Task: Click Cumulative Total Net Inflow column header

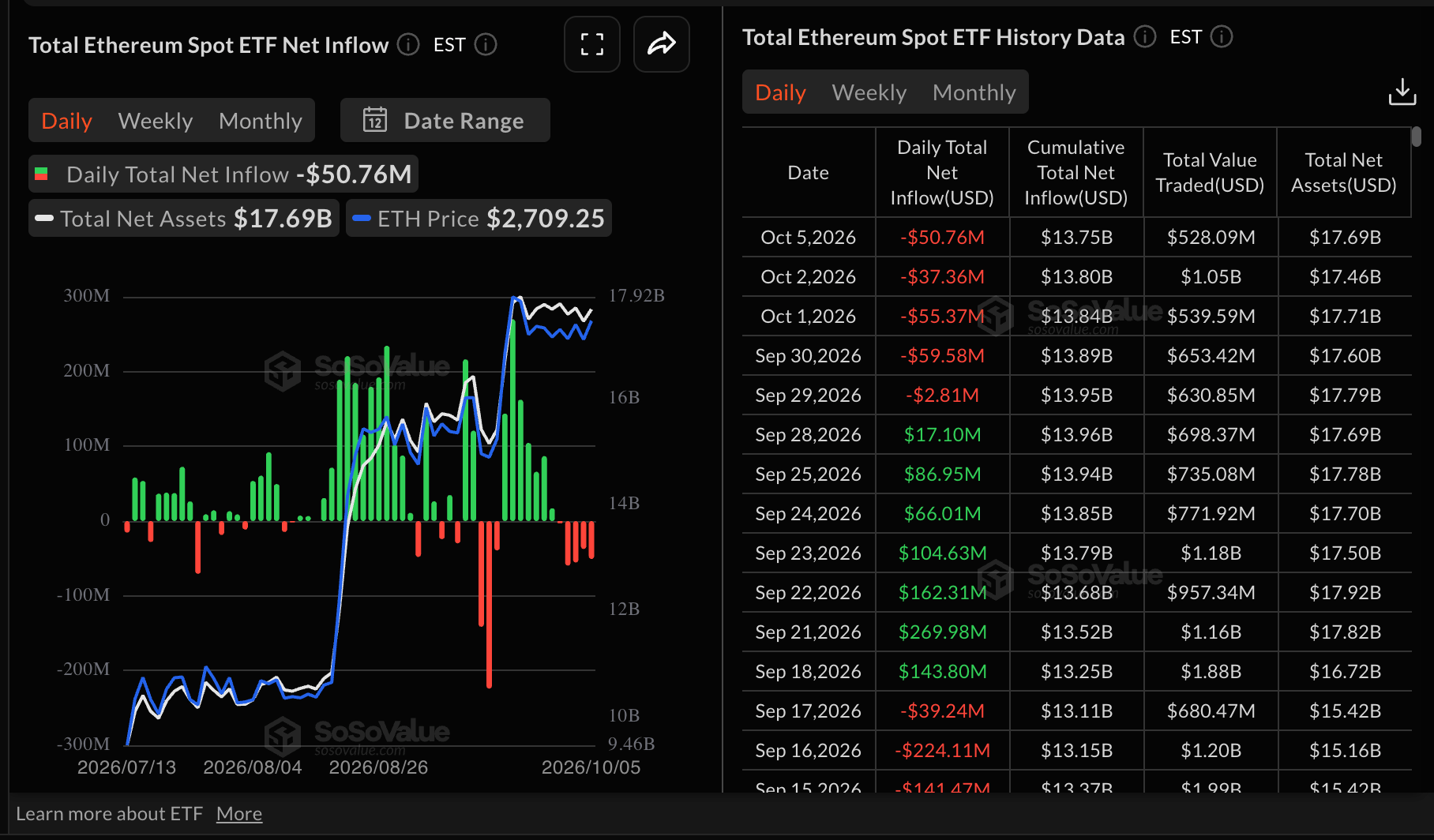Action: pyautogui.click(x=1076, y=172)
